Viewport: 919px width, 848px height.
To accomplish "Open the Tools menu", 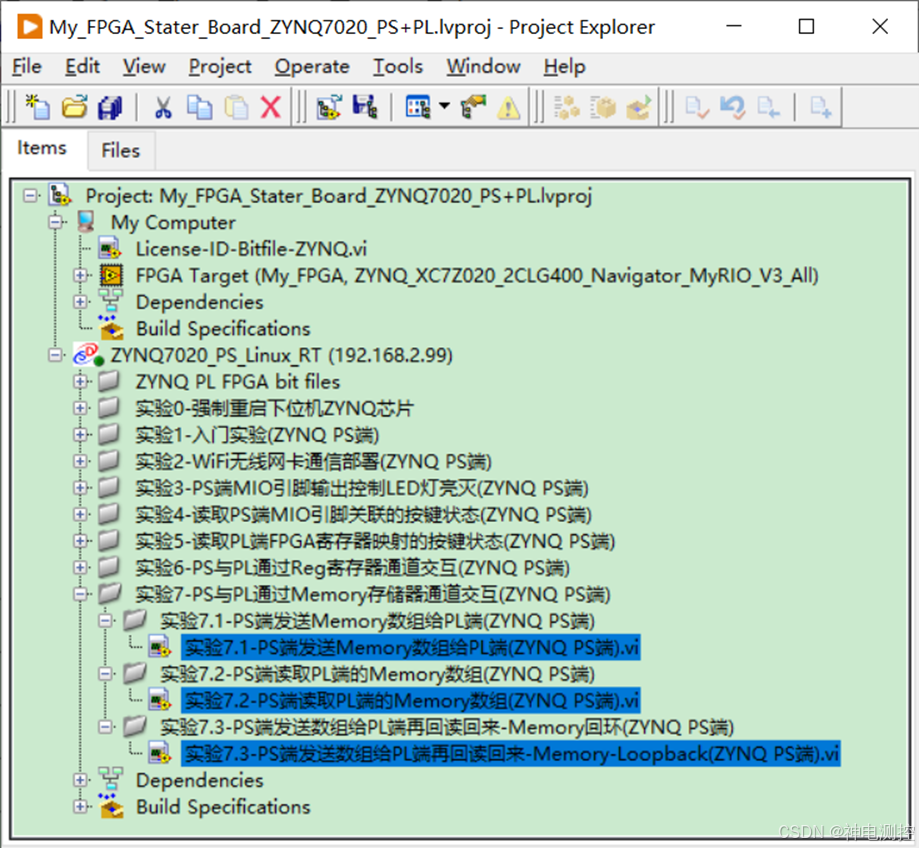I will (x=398, y=66).
